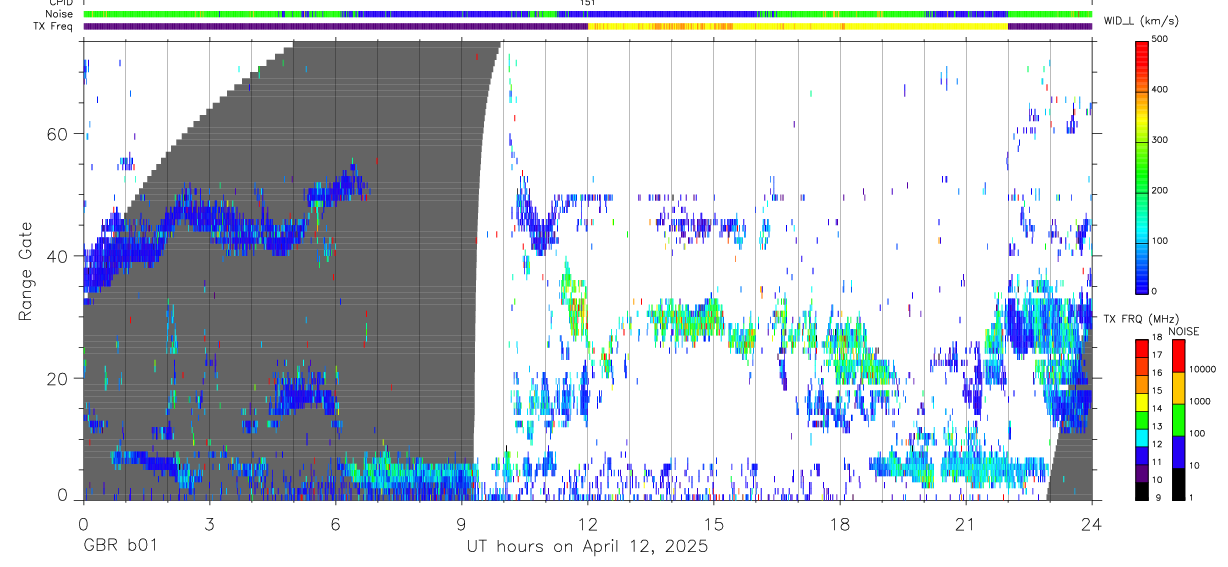Click the 6 hour tick label on x-axis
This screenshot has height=567, width=1228.
pyautogui.click(x=335, y=525)
